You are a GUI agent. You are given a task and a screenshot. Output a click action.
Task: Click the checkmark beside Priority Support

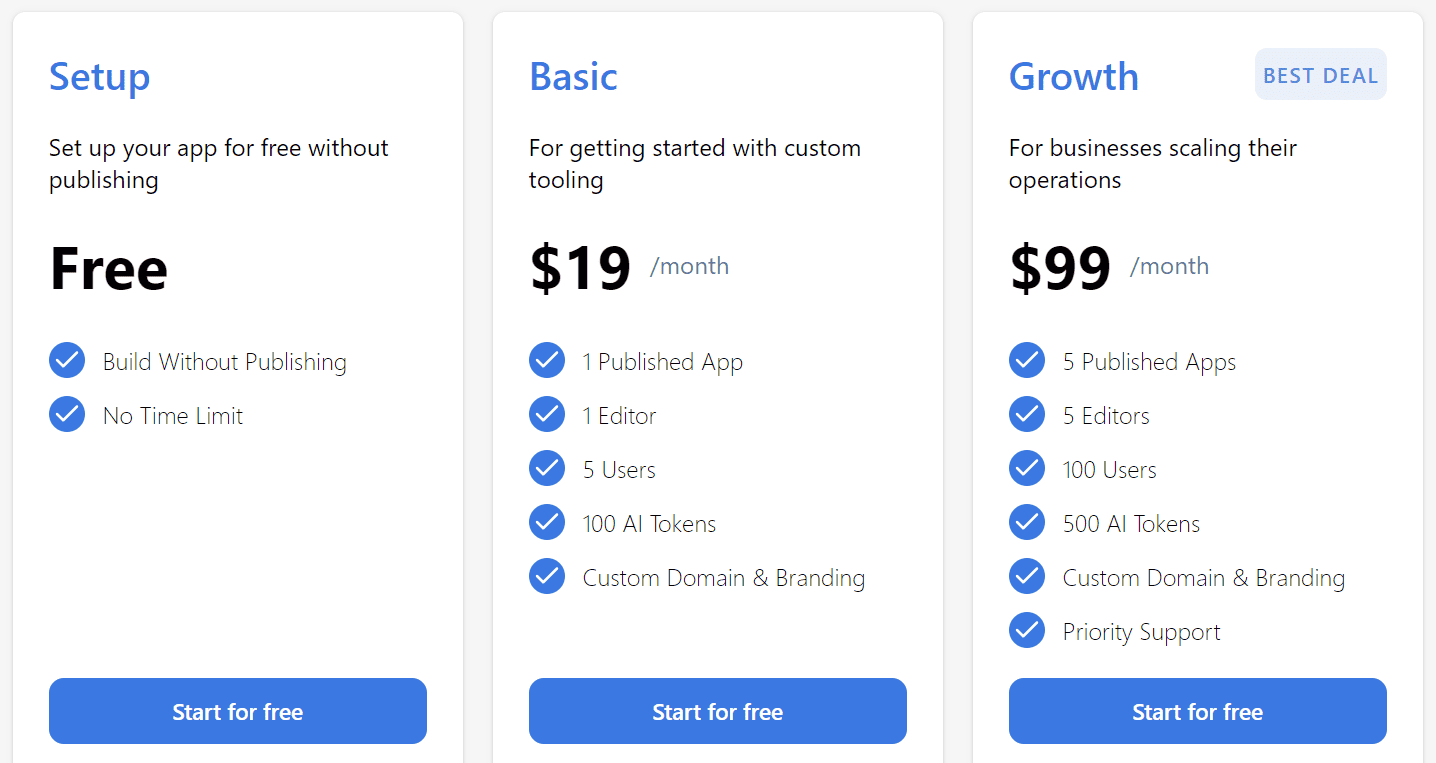click(1027, 630)
